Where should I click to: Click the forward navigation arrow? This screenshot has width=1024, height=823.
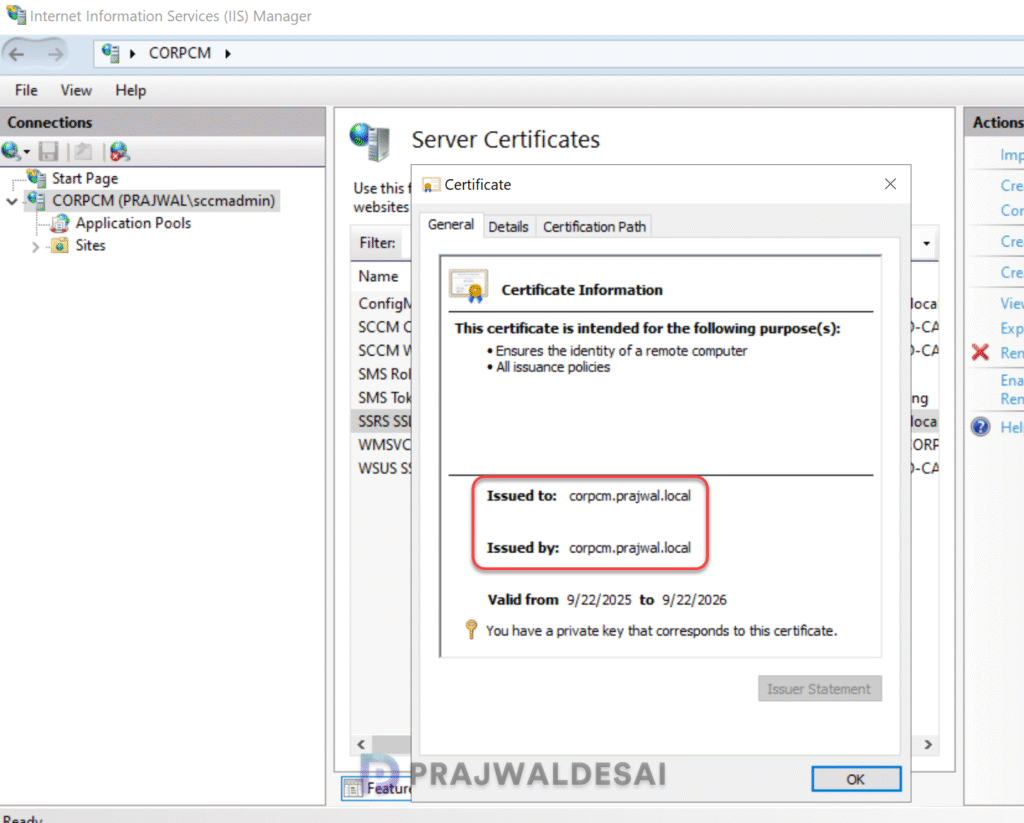[56, 54]
